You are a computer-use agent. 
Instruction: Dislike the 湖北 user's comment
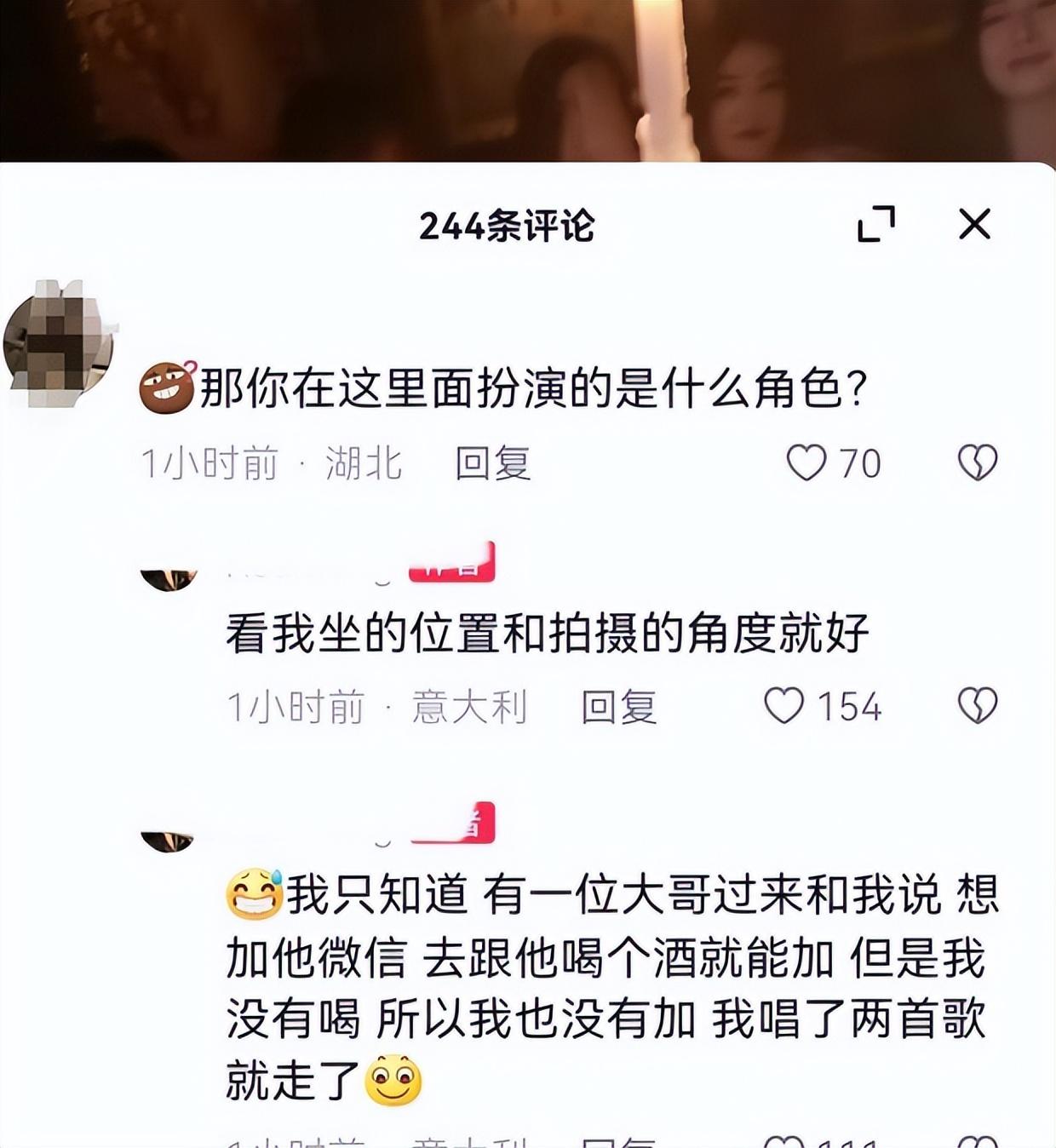pyautogui.click(x=978, y=463)
